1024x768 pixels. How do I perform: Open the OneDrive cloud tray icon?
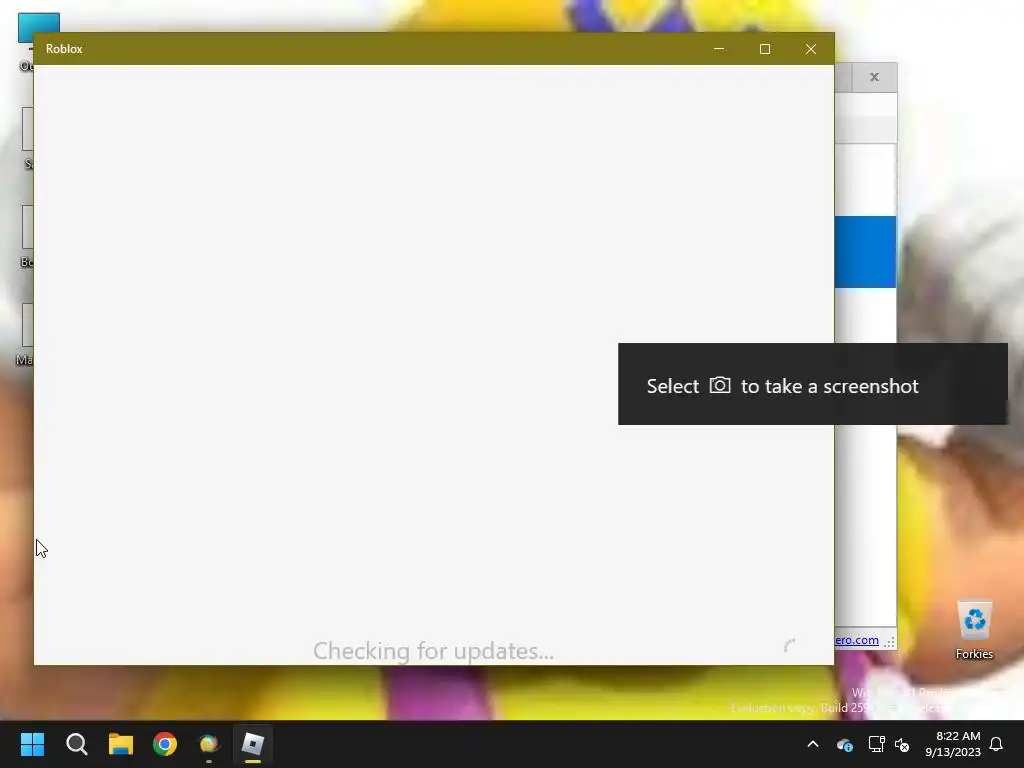(x=844, y=744)
